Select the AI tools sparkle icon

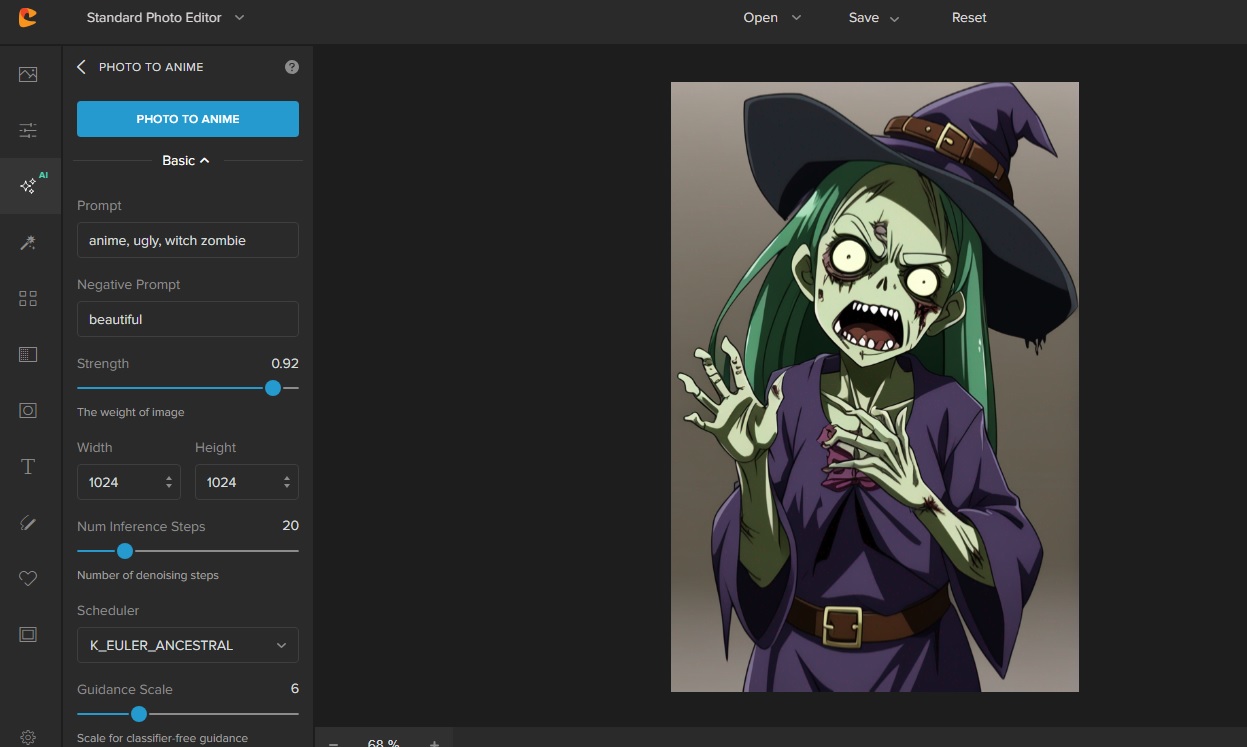(x=28, y=186)
